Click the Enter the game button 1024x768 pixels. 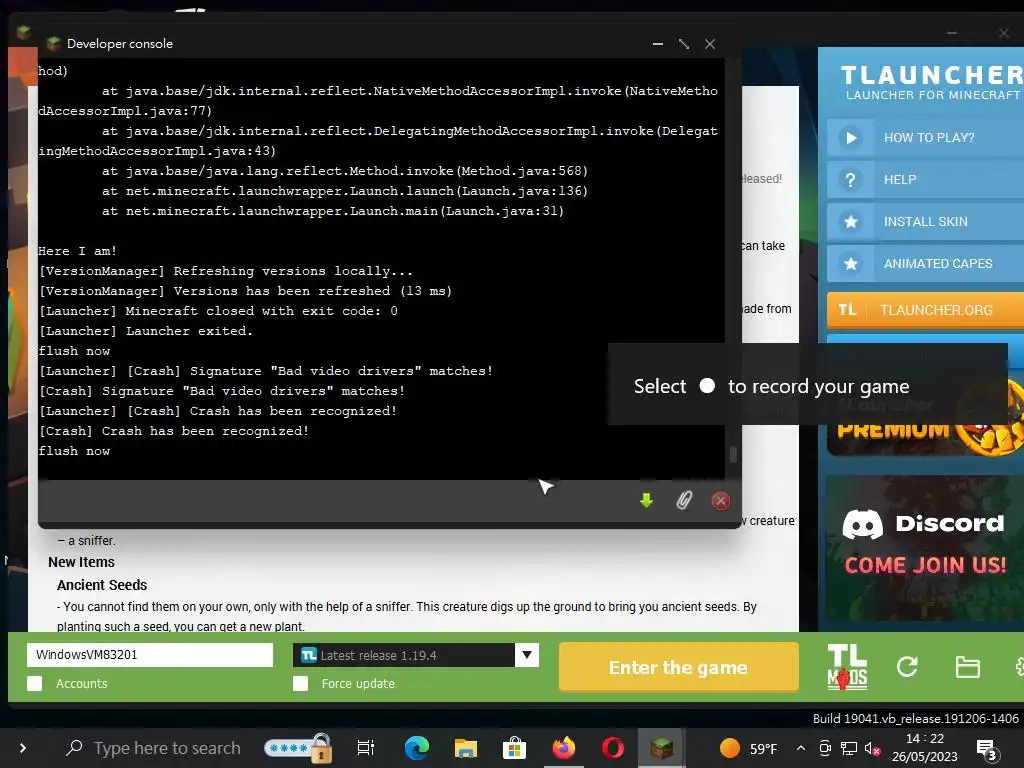click(679, 667)
